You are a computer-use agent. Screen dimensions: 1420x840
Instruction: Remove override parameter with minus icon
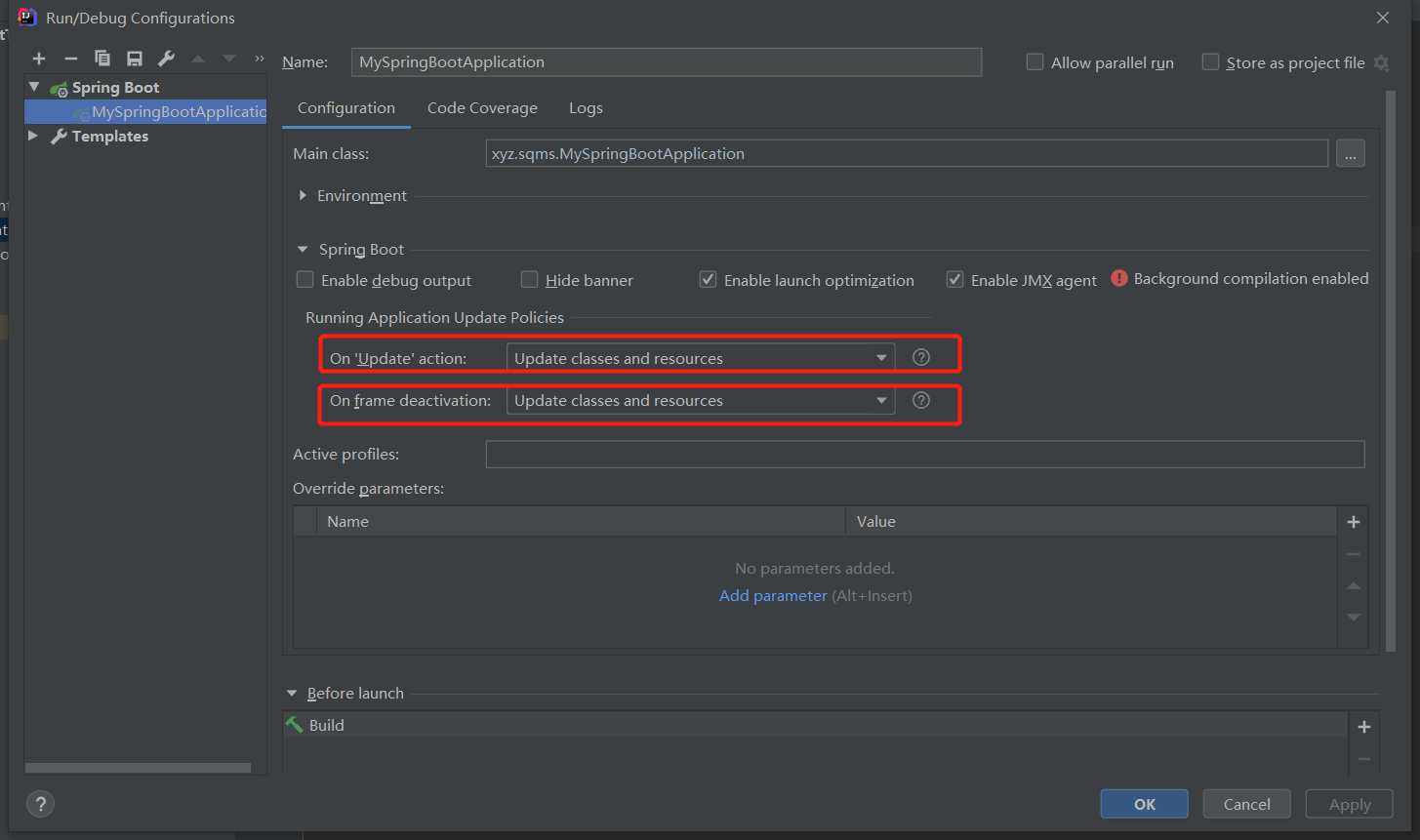click(1354, 554)
